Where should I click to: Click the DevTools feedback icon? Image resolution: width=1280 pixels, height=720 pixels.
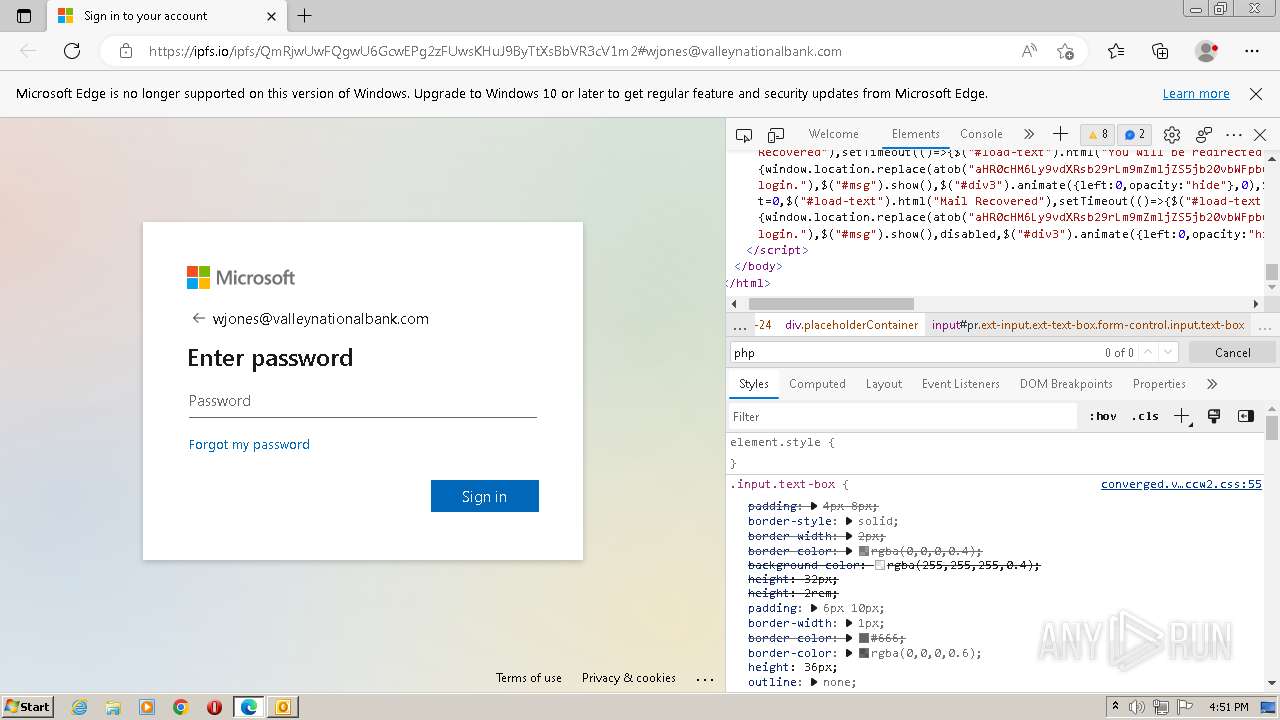coord(1204,134)
